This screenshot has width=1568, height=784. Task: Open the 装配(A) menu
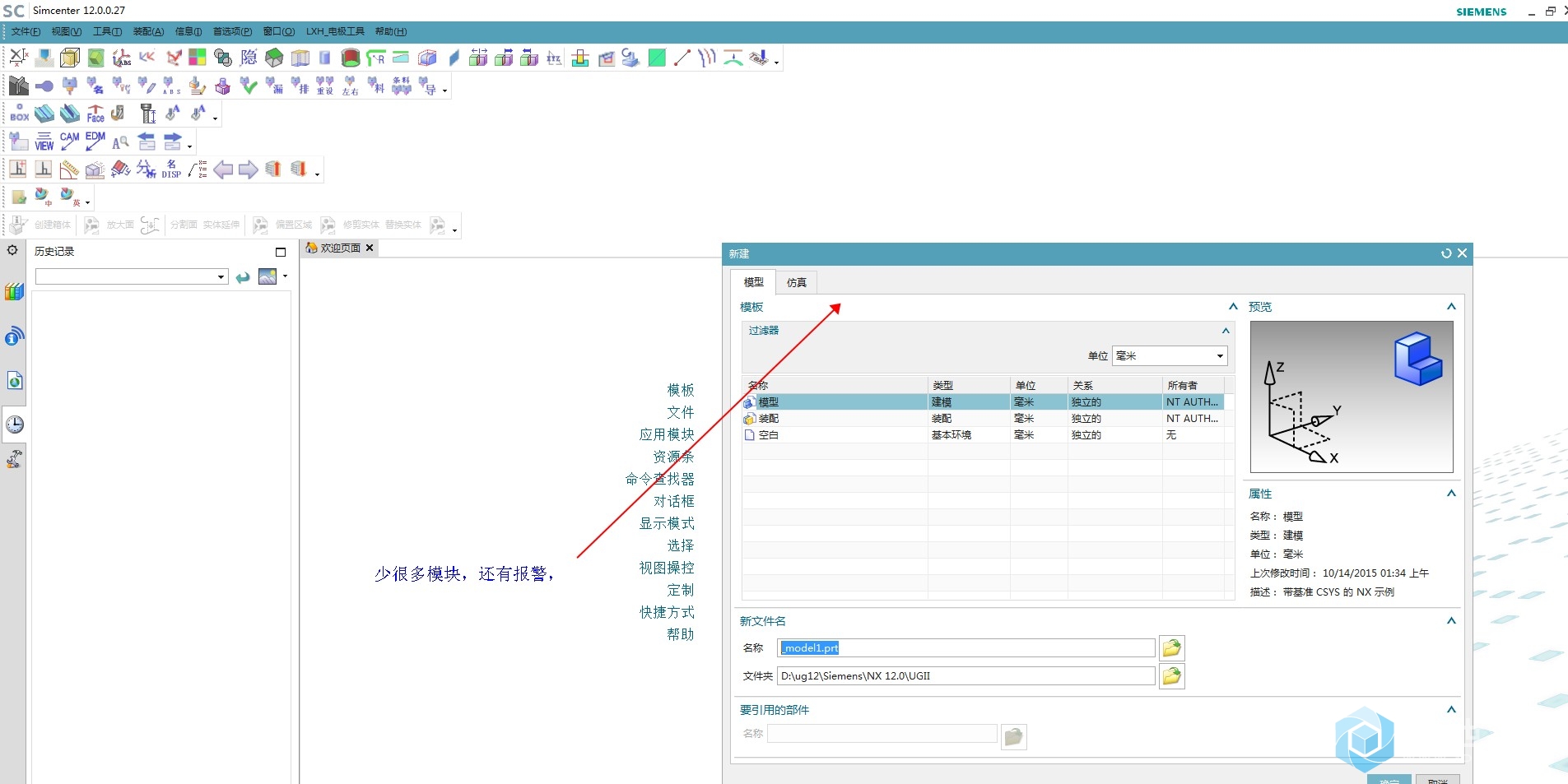(x=148, y=31)
